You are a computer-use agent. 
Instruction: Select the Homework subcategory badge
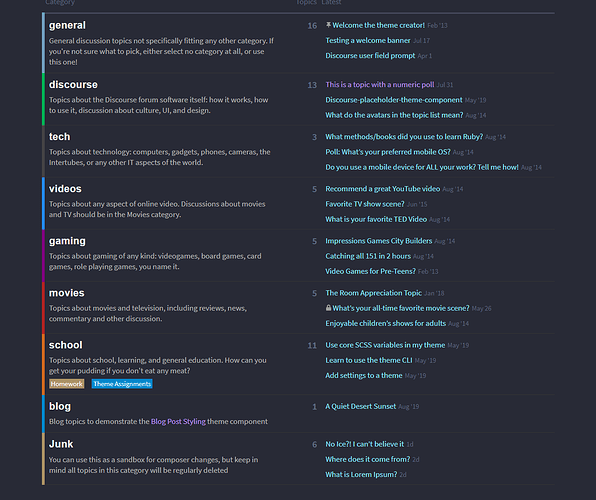67,384
